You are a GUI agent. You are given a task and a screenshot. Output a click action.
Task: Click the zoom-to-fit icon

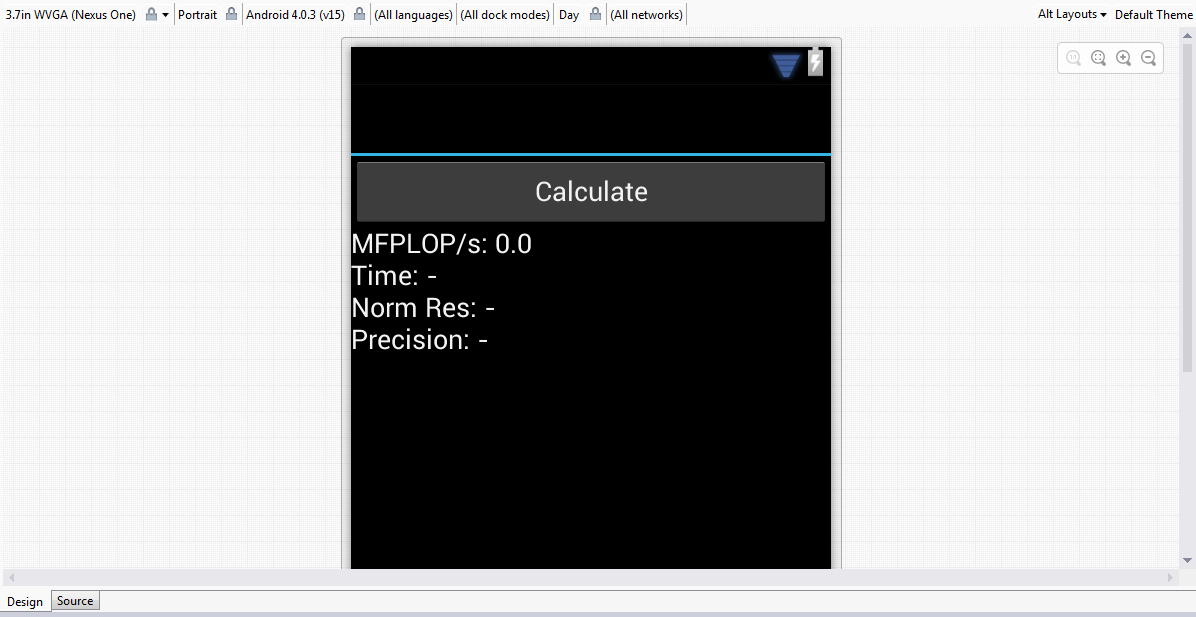click(1098, 57)
